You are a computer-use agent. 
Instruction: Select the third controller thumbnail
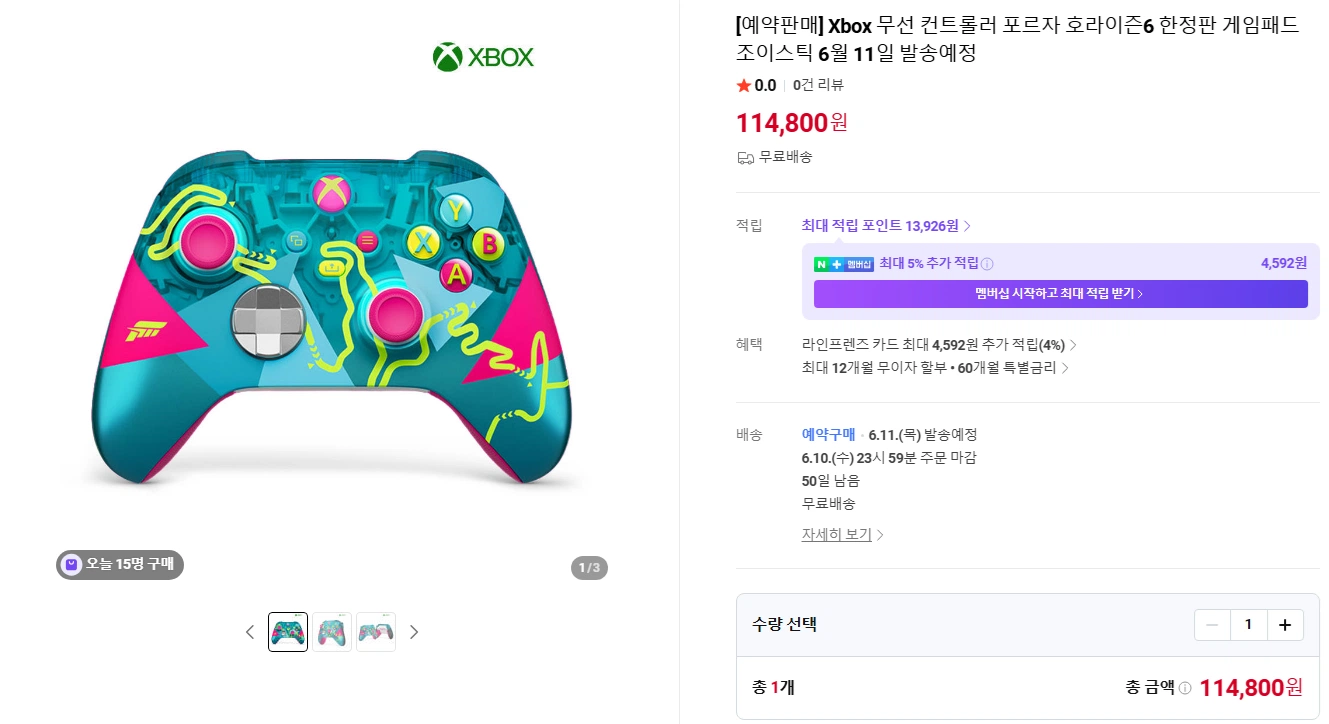click(376, 632)
